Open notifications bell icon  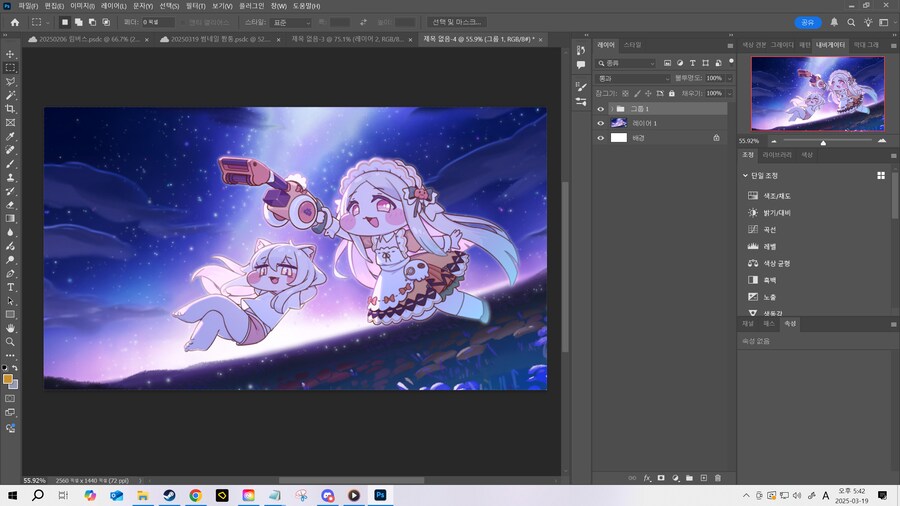834,22
